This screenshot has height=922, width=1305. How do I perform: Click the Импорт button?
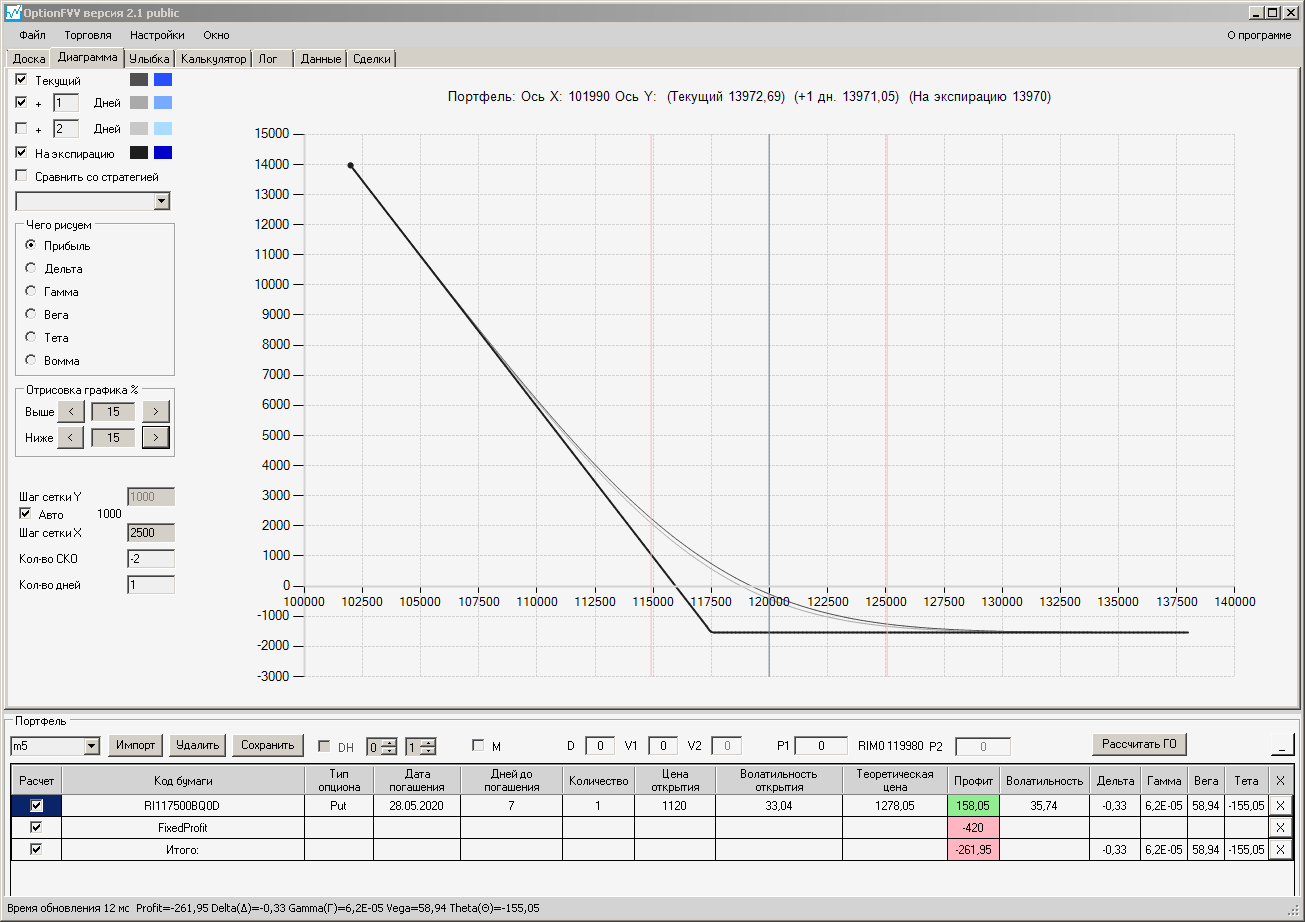click(136, 745)
